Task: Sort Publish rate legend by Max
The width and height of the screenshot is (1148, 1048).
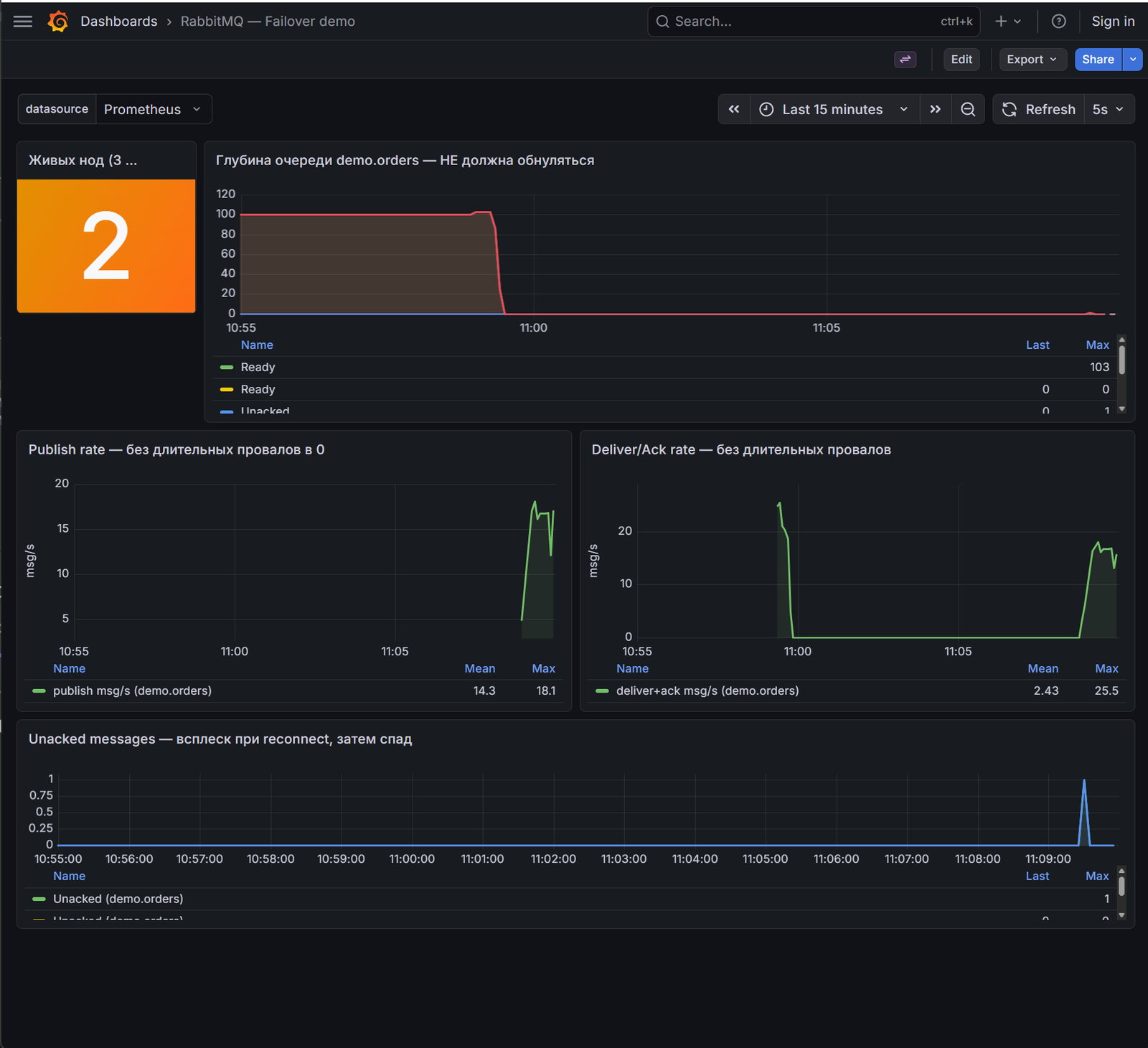Action: [543, 668]
